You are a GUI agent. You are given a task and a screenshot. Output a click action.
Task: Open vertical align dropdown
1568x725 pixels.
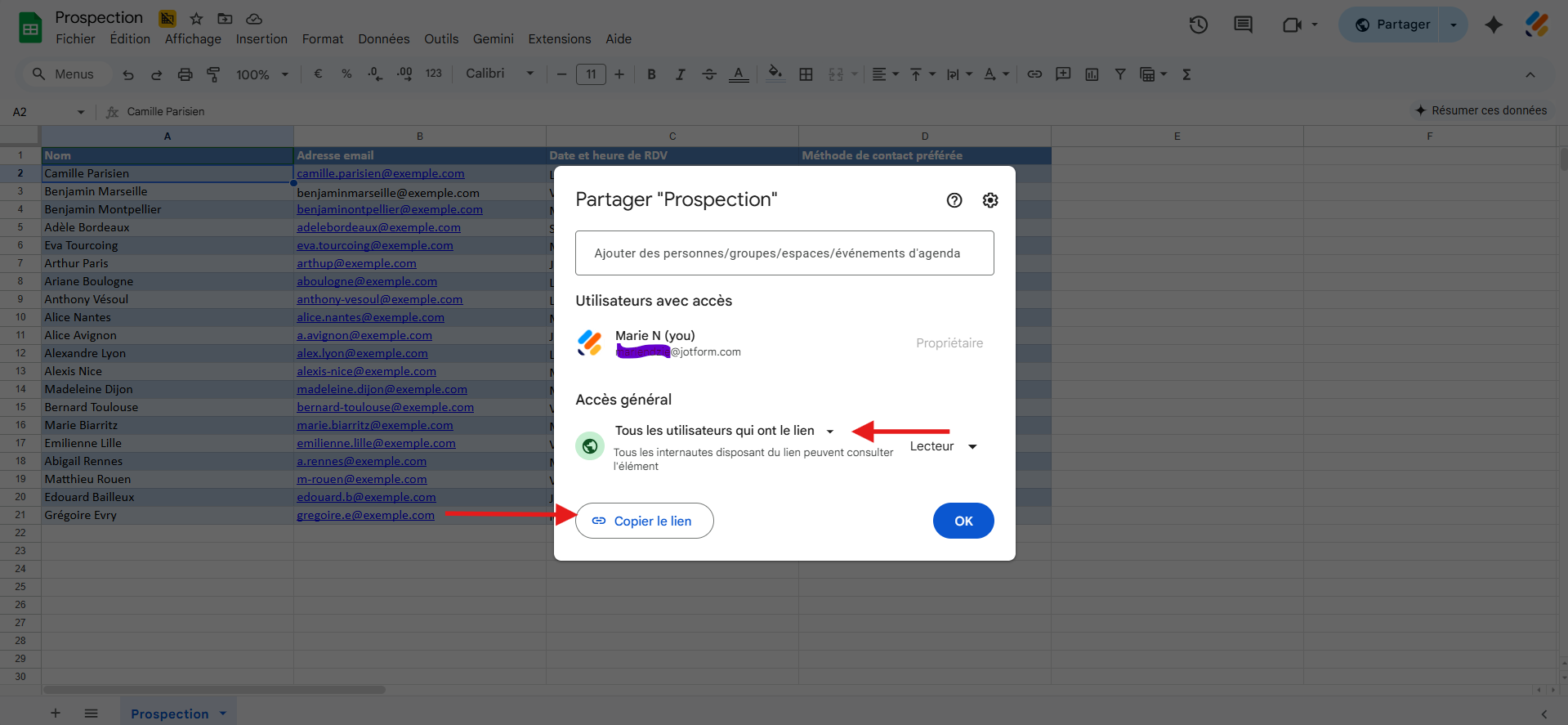pyautogui.click(x=922, y=74)
